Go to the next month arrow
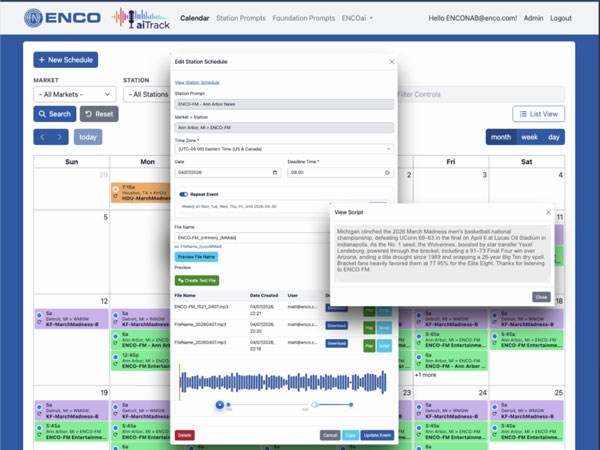Image resolution: width=600 pixels, height=450 pixels. (62, 137)
